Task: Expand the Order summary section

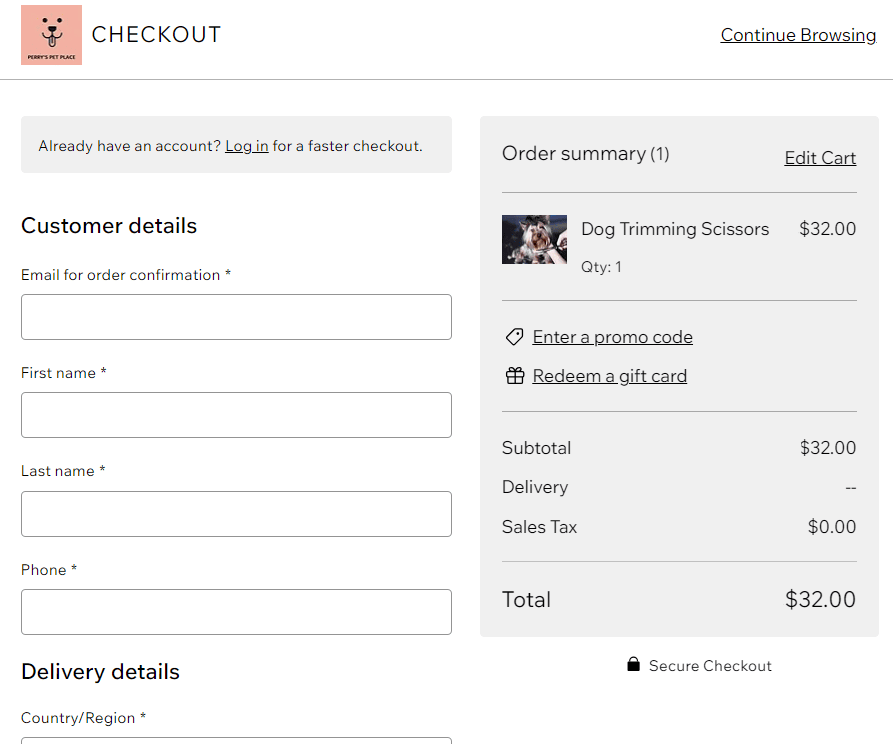Action: pos(585,154)
